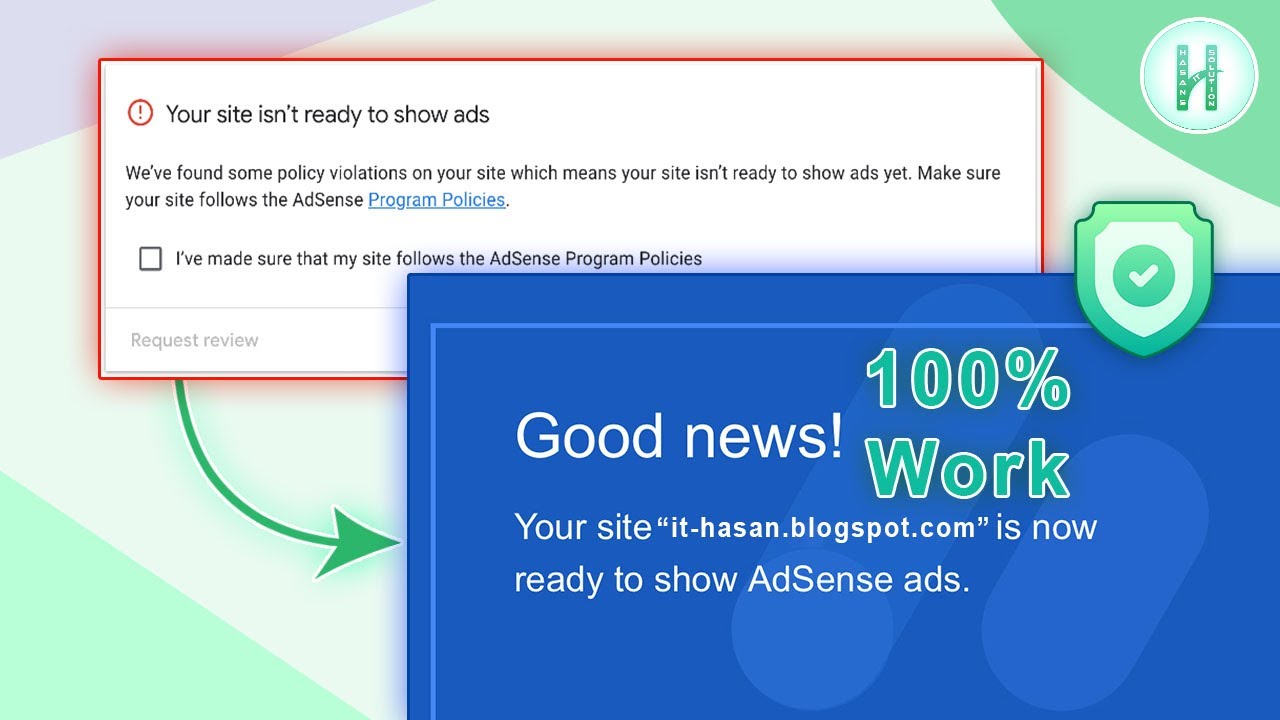This screenshot has width=1280, height=720.
Task: Click the "100%" text
Action: click(968, 381)
